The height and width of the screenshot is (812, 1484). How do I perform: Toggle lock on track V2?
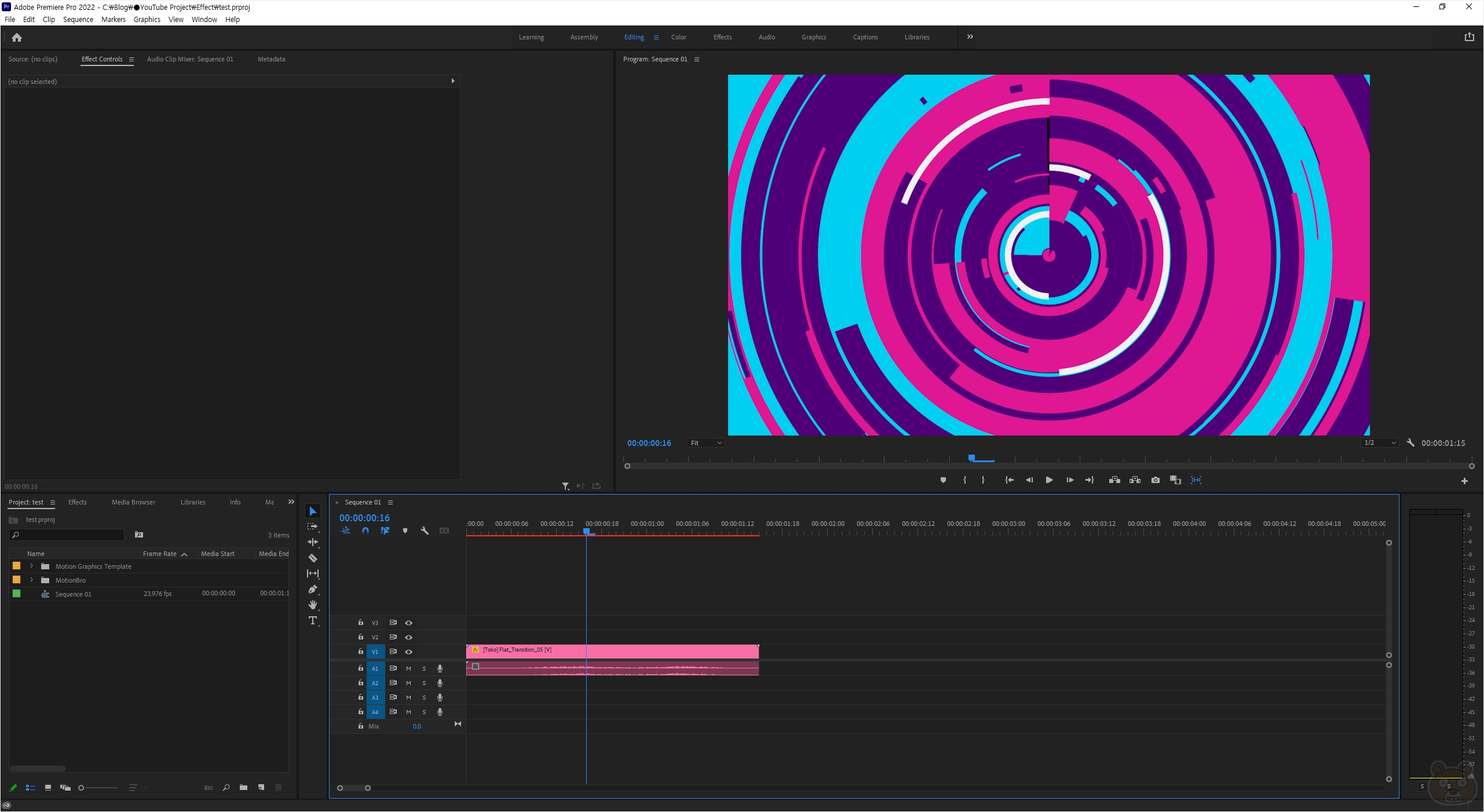click(x=360, y=637)
